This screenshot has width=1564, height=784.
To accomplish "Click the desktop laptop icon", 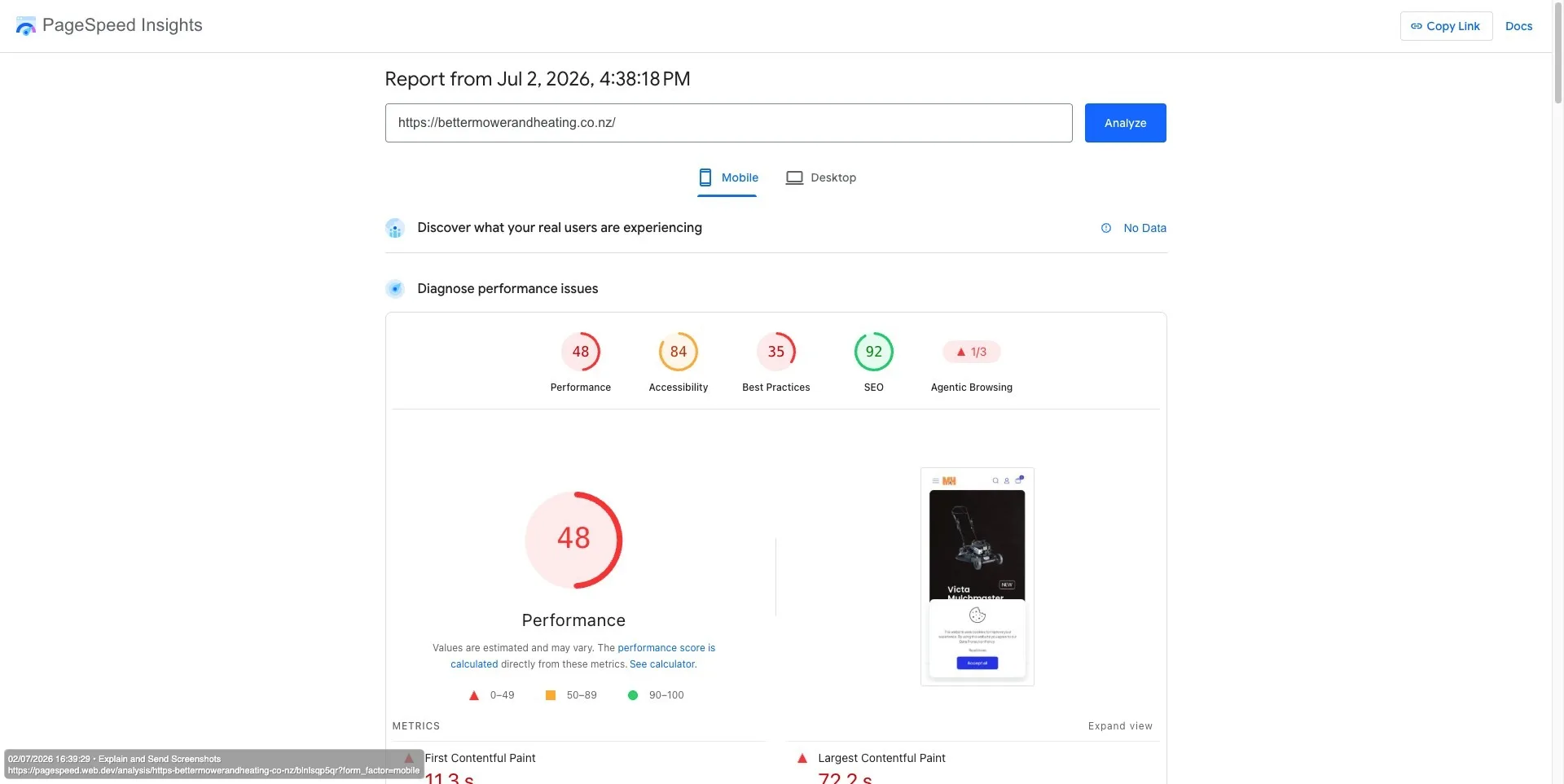I will 794,177.
